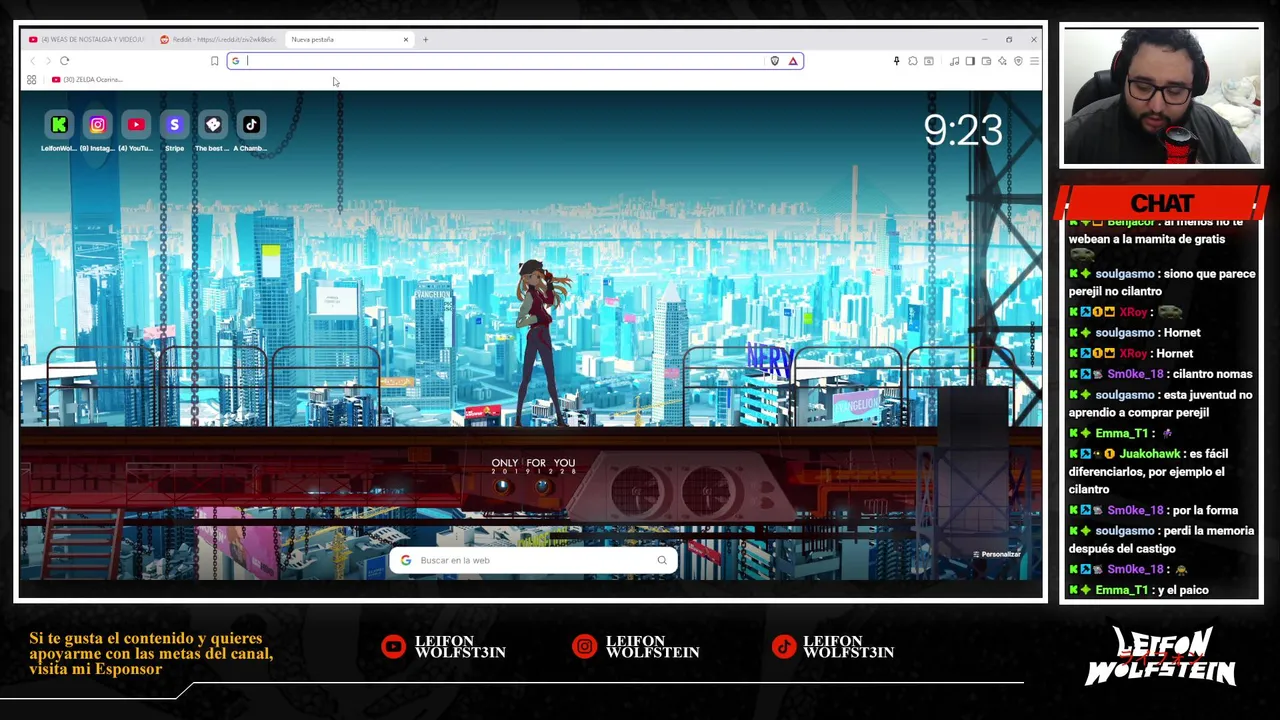Go forward with the browser forward arrow
1280x720 pixels.
(47, 61)
